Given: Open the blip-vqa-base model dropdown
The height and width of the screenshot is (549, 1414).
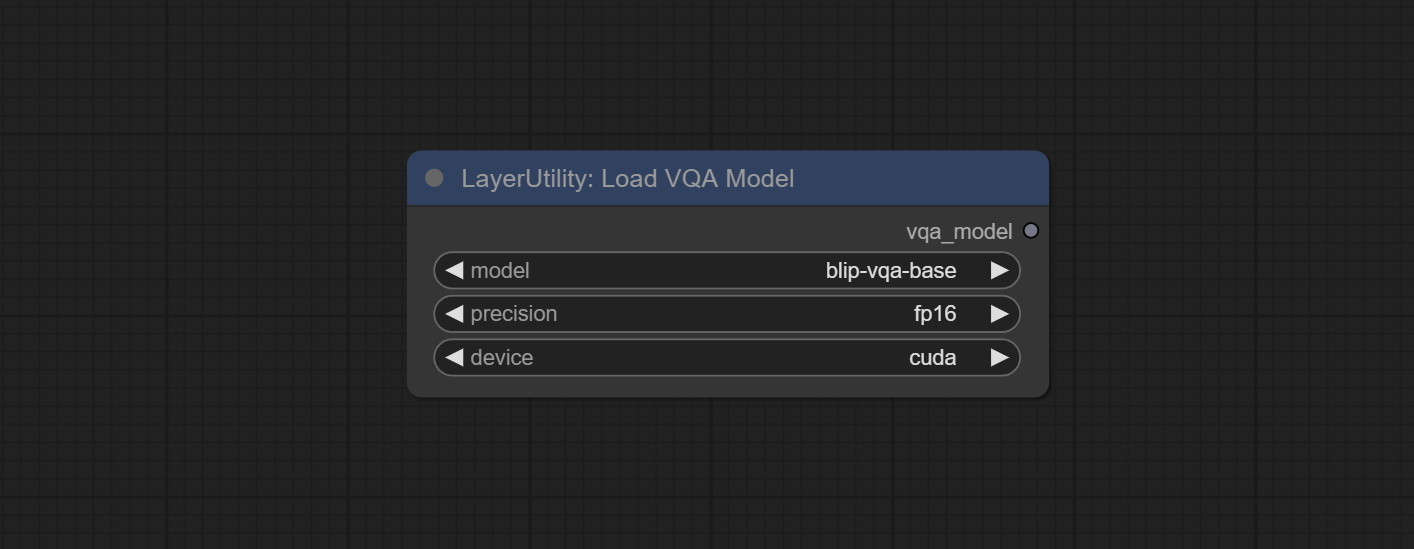Looking at the screenshot, I should click(890, 271).
